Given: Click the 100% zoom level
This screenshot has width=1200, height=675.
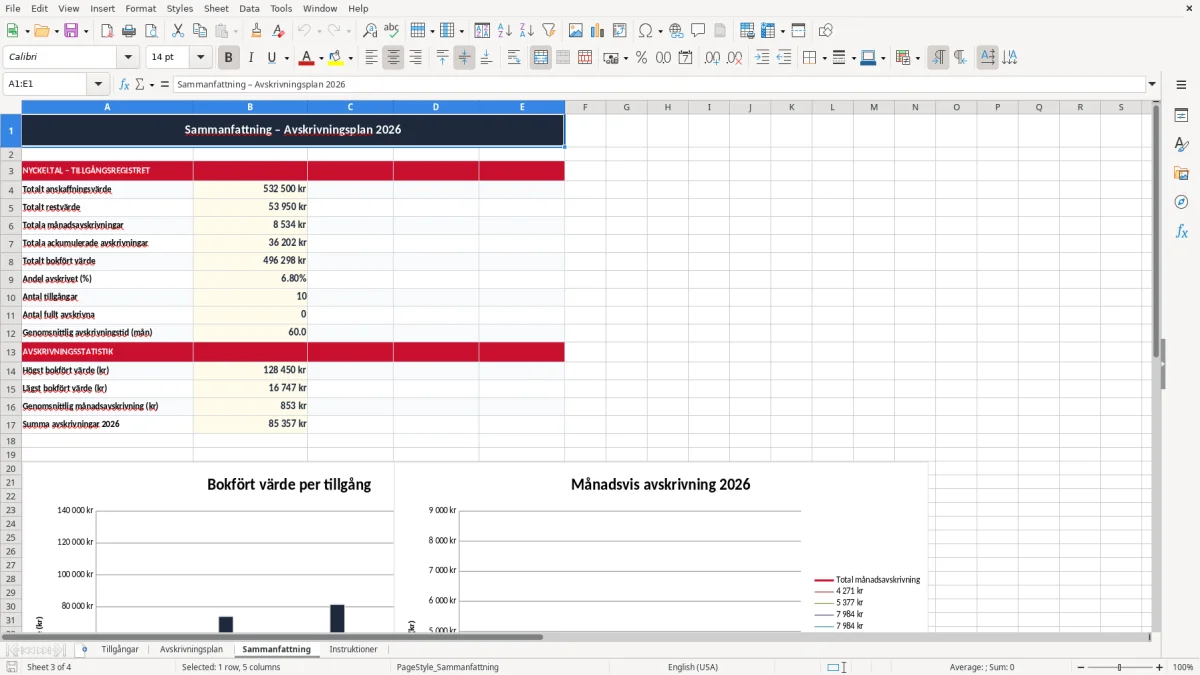Looking at the screenshot, I should tap(1183, 667).
